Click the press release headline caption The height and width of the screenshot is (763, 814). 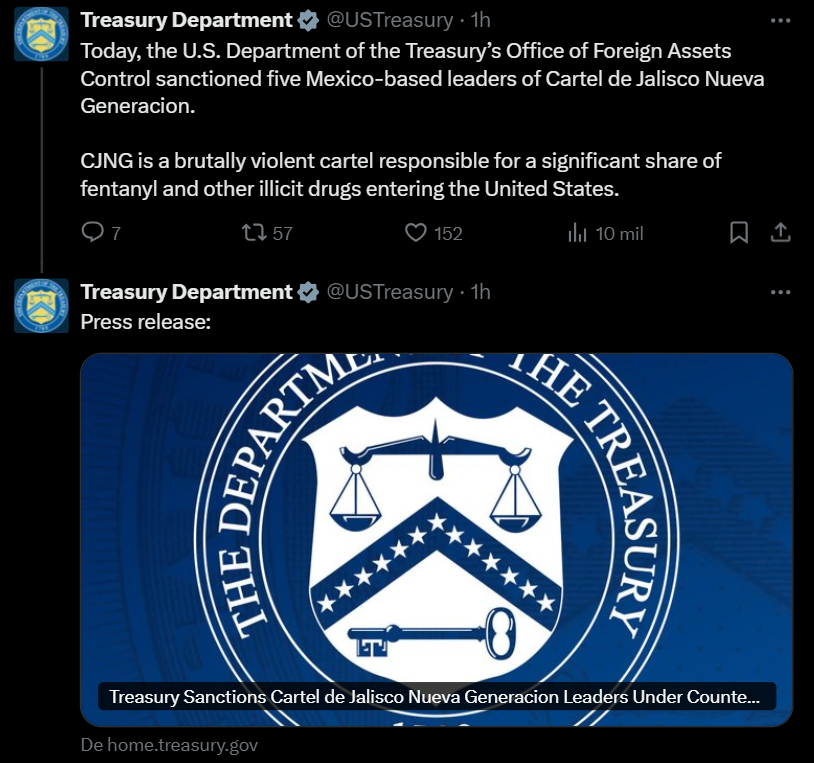coord(436,697)
